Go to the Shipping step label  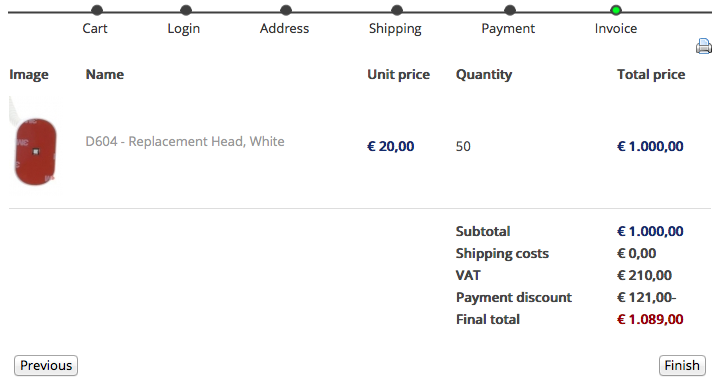point(395,29)
